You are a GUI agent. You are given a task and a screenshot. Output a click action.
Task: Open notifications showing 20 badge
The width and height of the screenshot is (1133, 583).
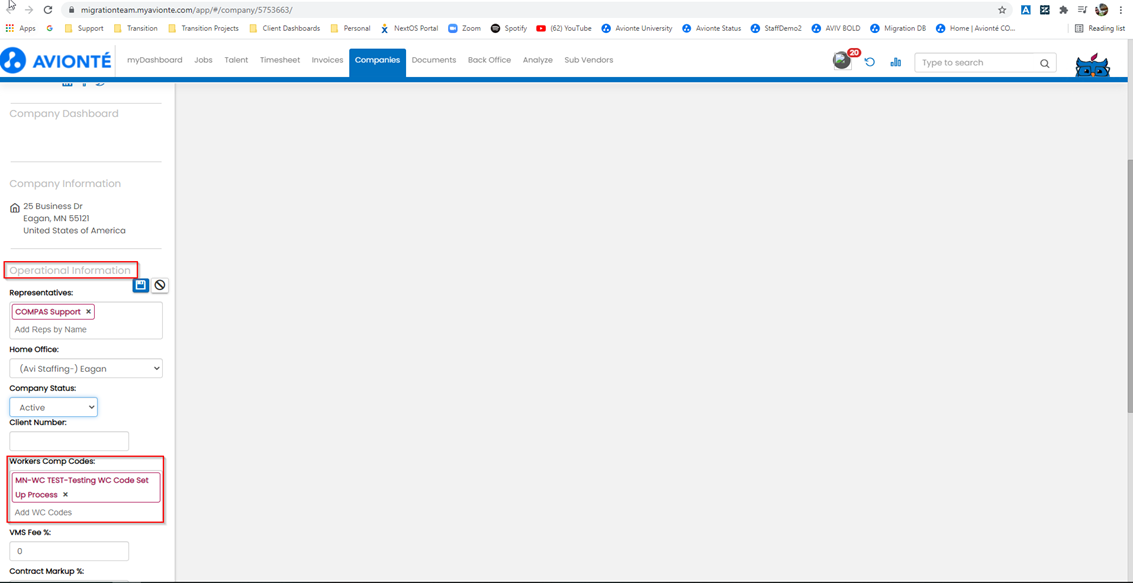[x=842, y=61]
